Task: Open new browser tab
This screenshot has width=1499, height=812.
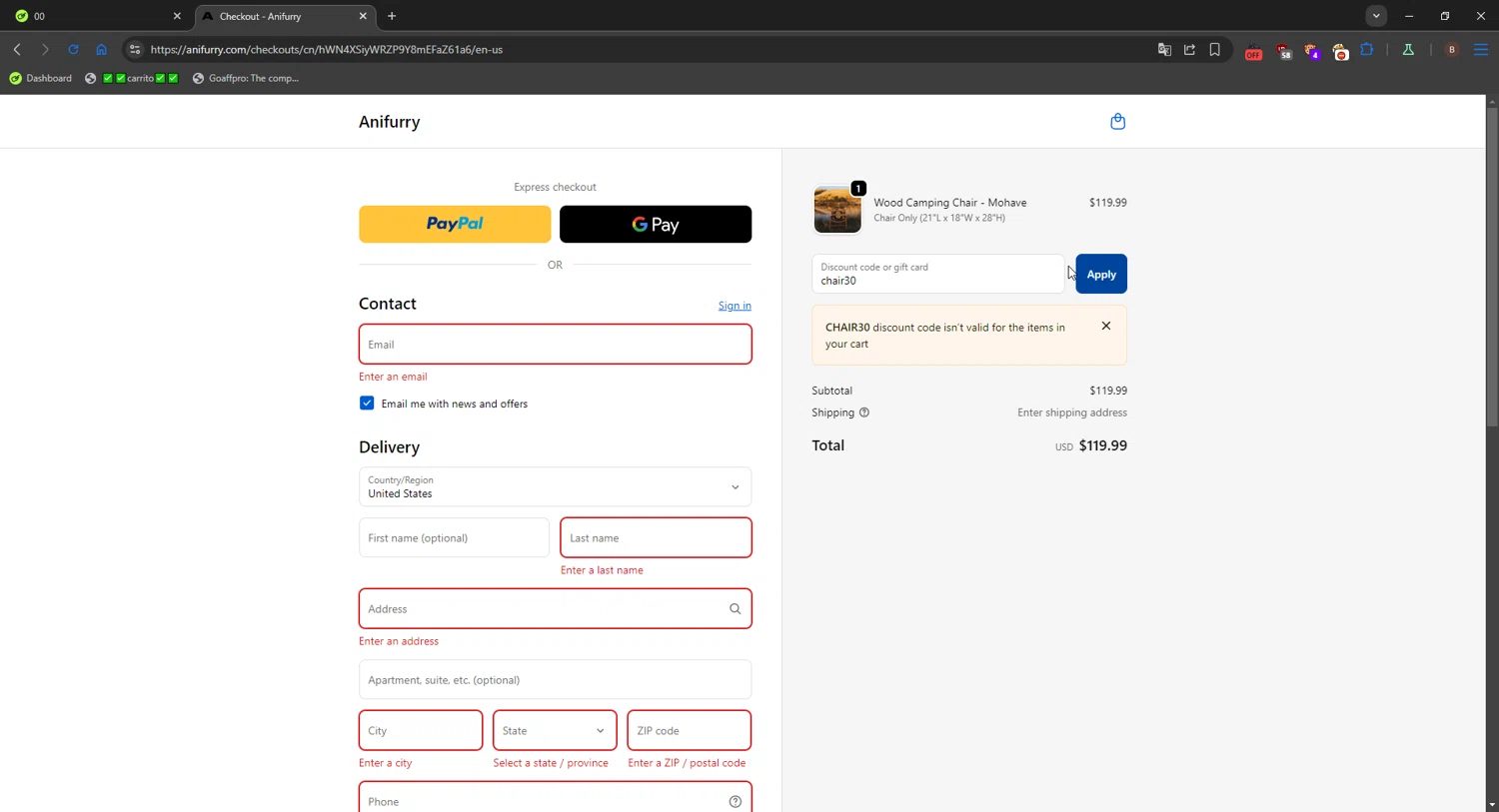Action: point(392,16)
